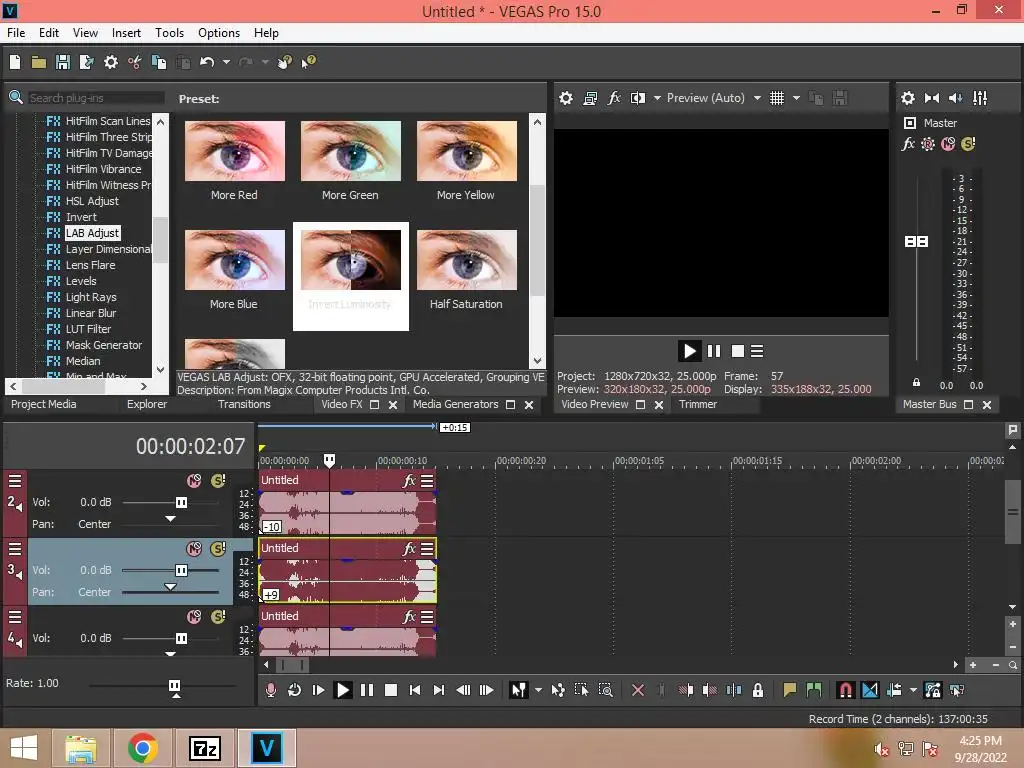
Task: Select the Envelope Edit tool
Action: tap(558, 690)
